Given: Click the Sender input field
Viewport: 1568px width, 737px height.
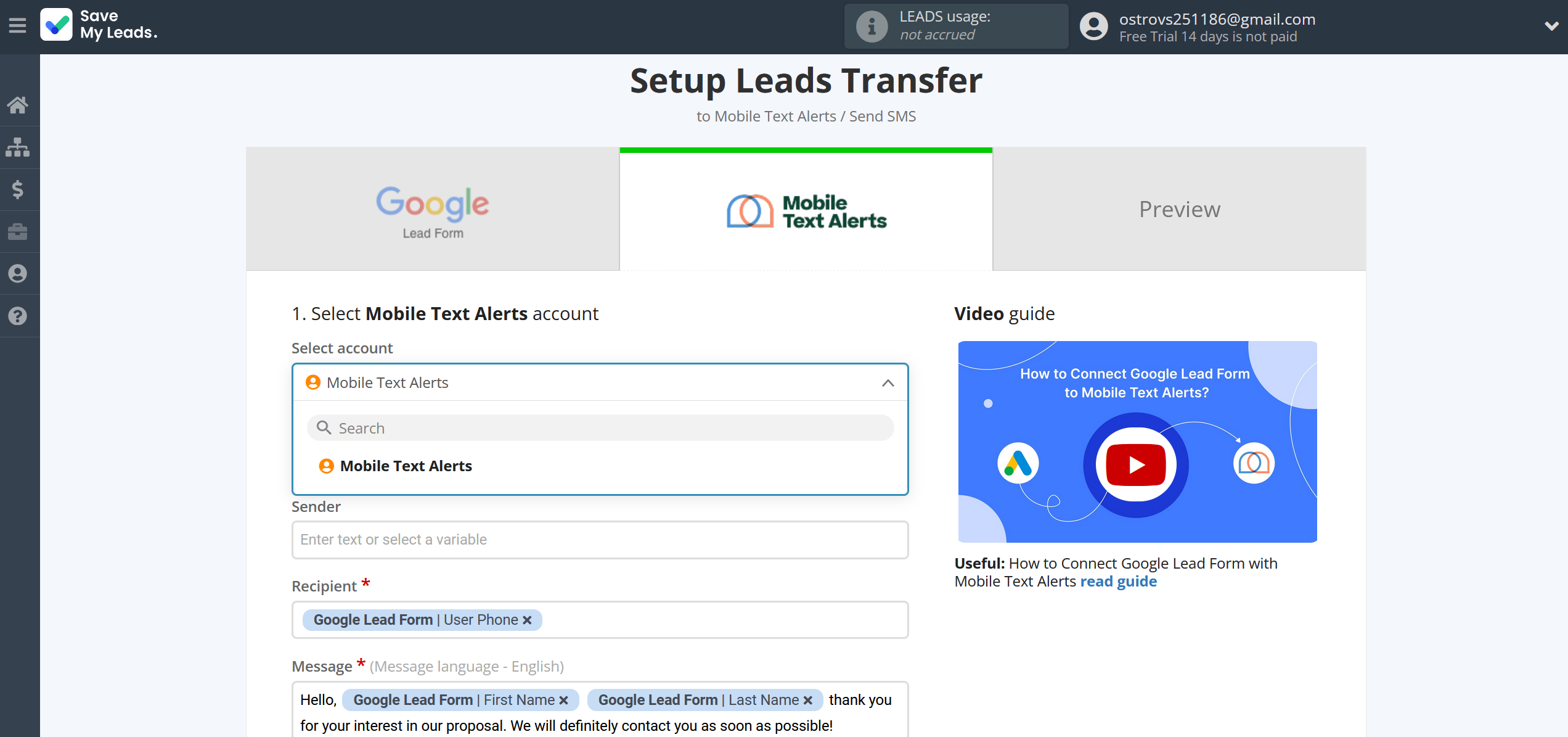Looking at the screenshot, I should (600, 540).
